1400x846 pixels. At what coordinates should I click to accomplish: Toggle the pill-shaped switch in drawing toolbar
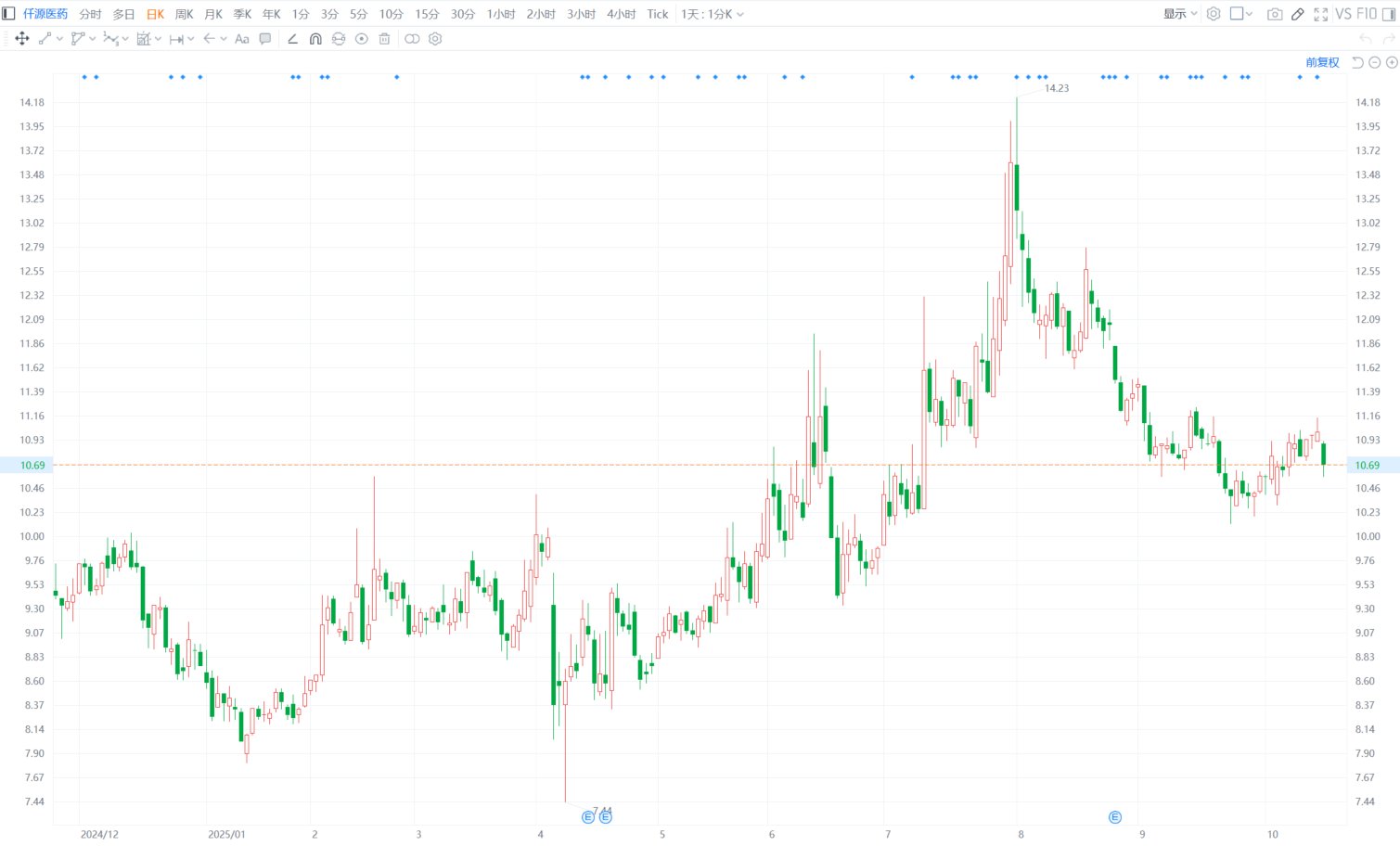(x=412, y=39)
